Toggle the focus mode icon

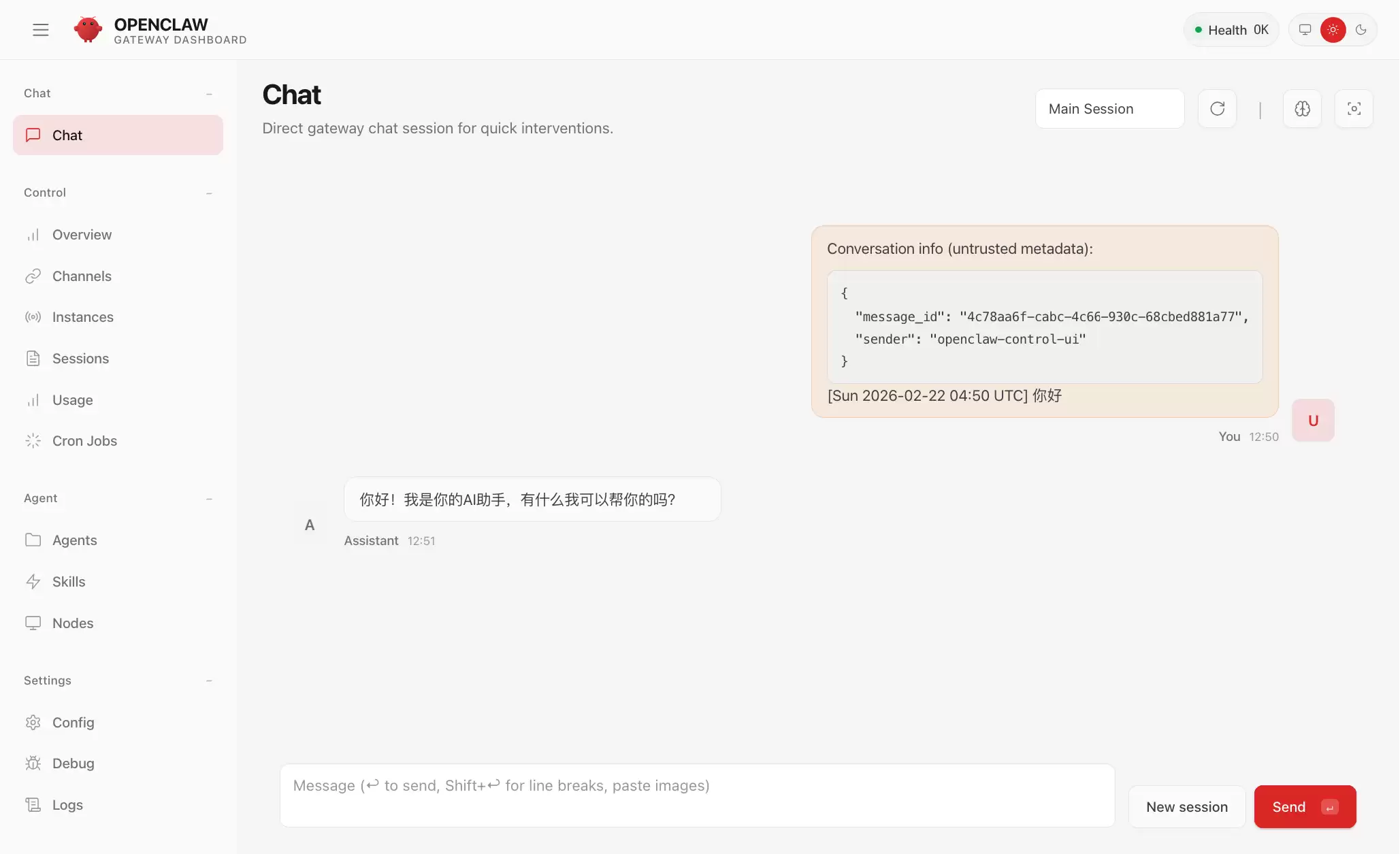1354,109
